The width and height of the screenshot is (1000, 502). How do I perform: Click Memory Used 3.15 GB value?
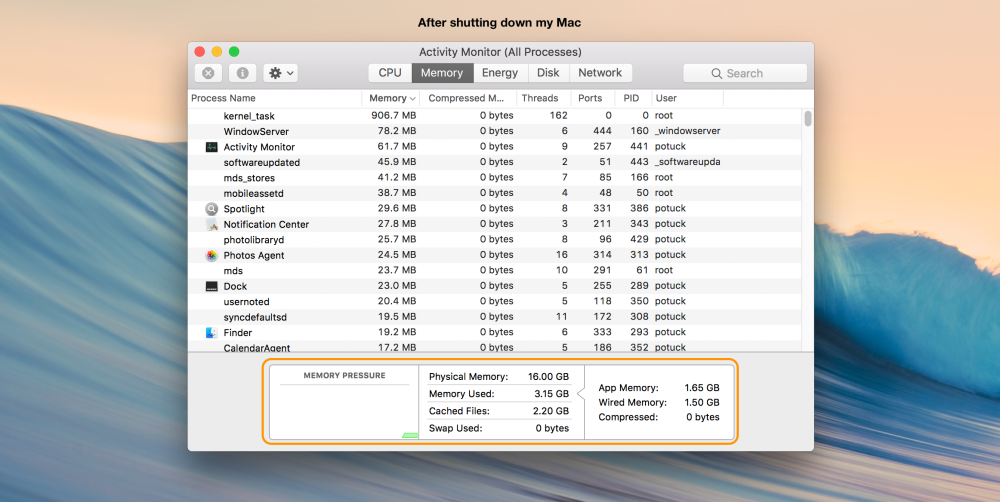[552, 394]
